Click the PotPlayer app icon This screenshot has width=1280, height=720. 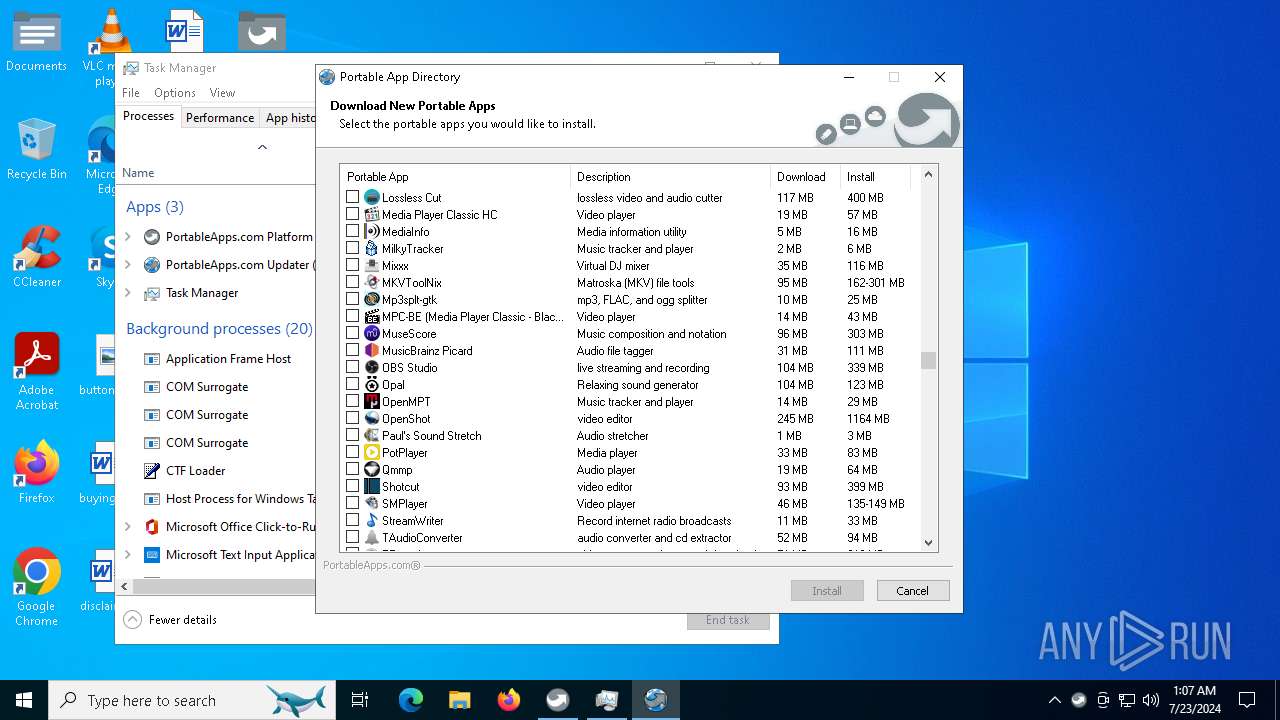[x=372, y=452]
